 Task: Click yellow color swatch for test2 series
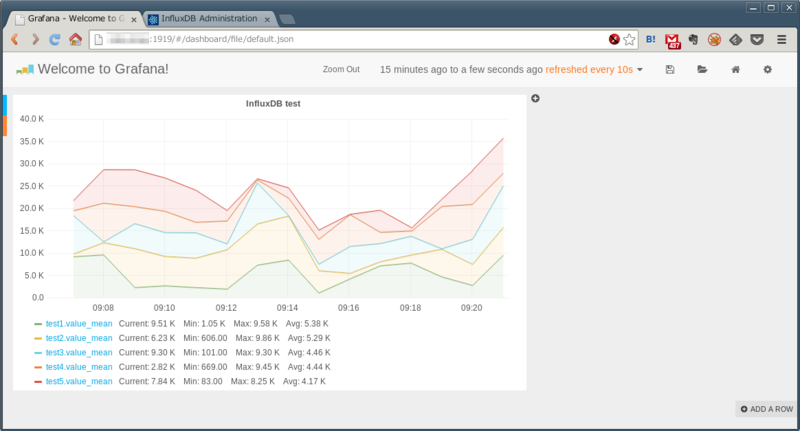38,338
